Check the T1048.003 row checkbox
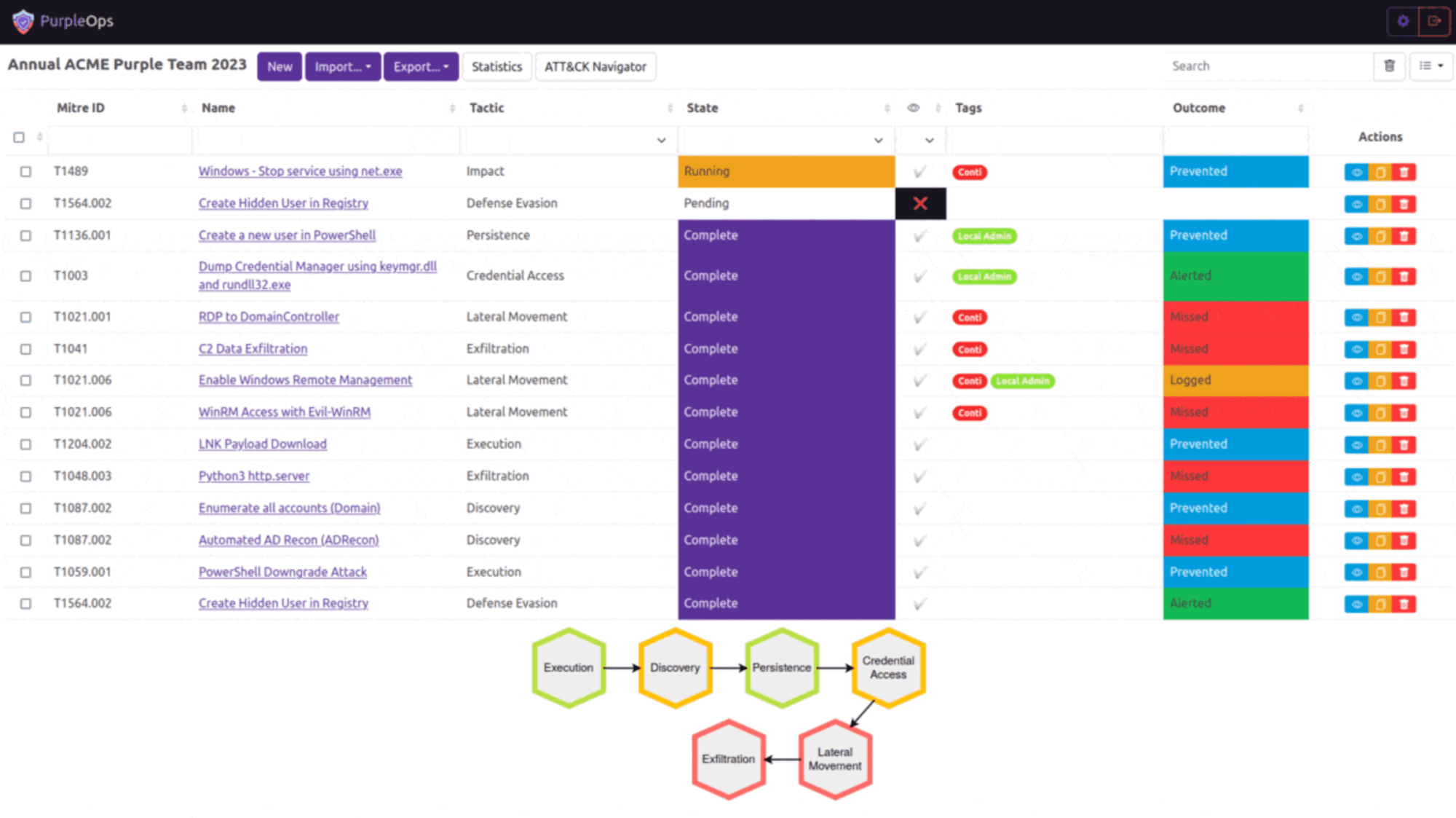 25,476
